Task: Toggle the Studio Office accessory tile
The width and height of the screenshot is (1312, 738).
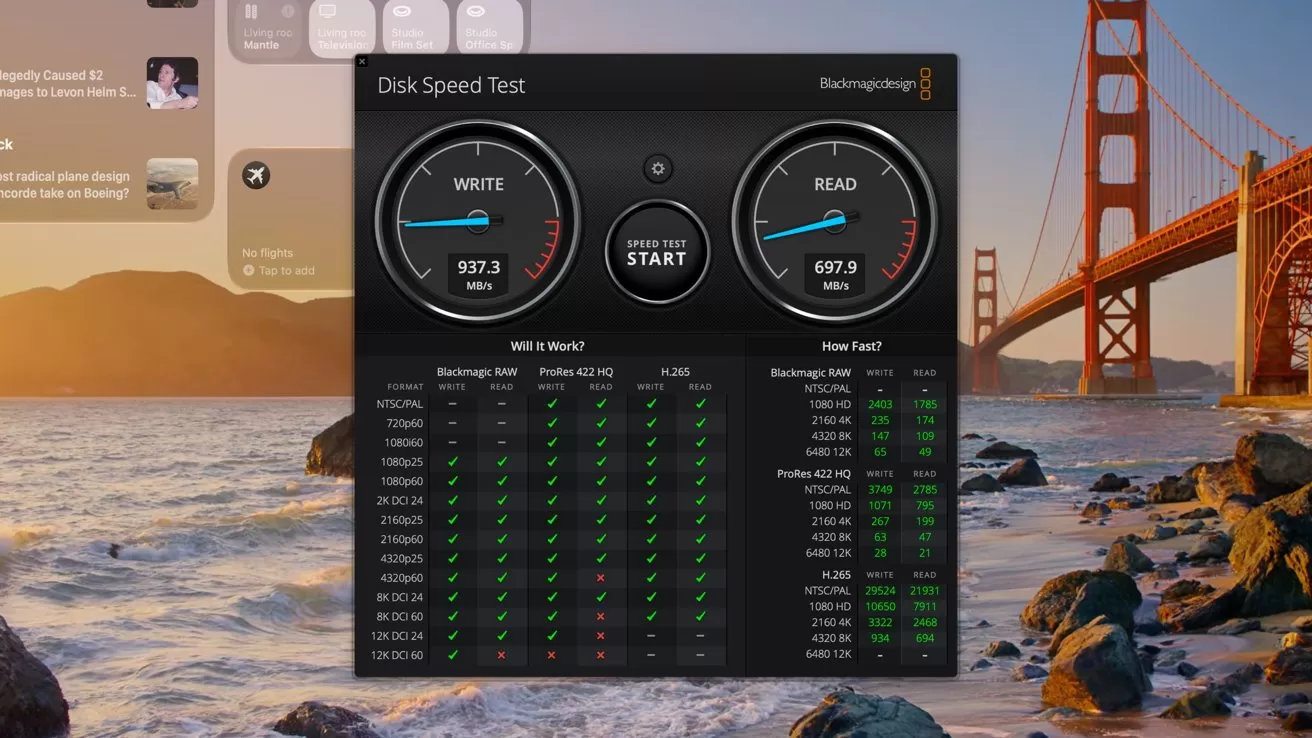Action: (x=490, y=28)
